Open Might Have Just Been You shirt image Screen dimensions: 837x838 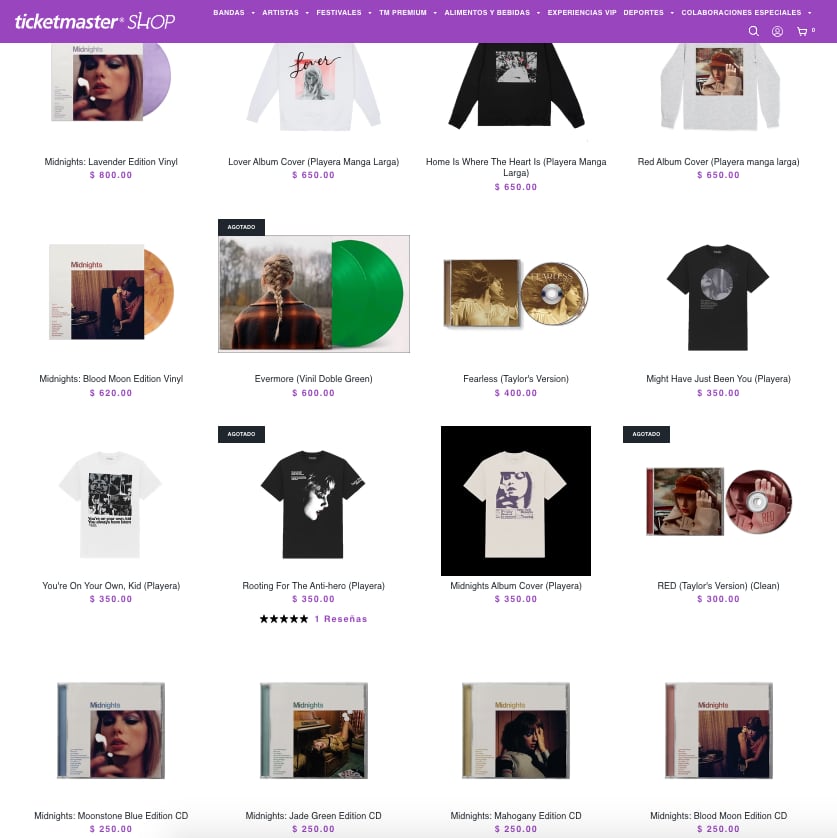point(718,297)
